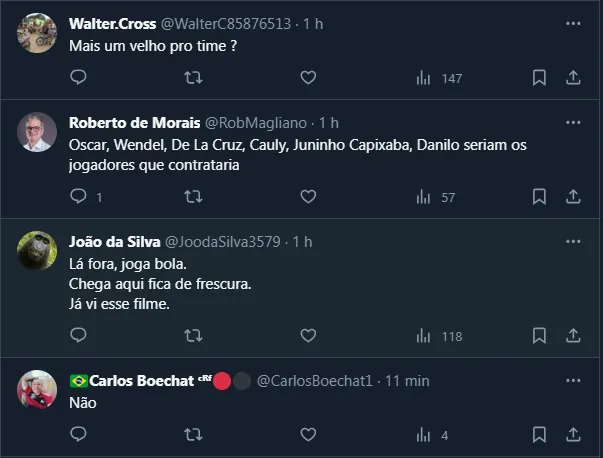This screenshot has width=603, height=458.
Task: Open more options on Walter.Cross's tweet
Action: [573, 22]
